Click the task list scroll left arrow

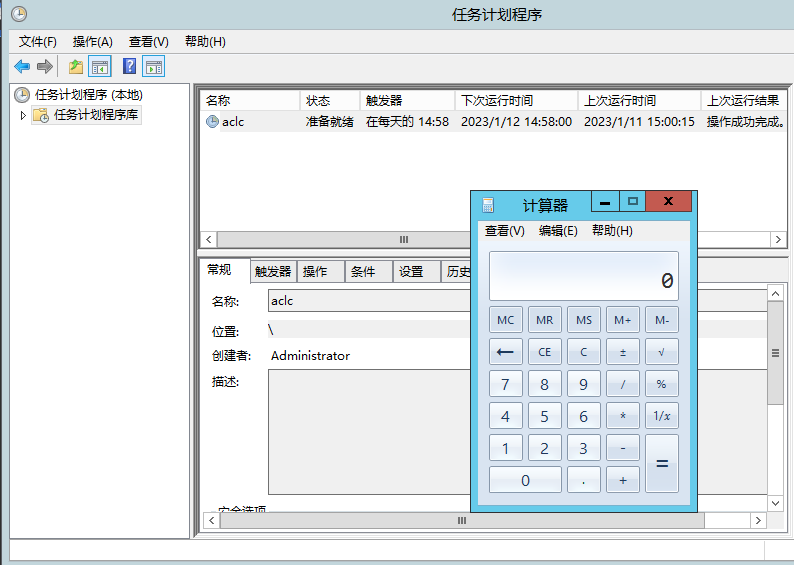pos(209,239)
